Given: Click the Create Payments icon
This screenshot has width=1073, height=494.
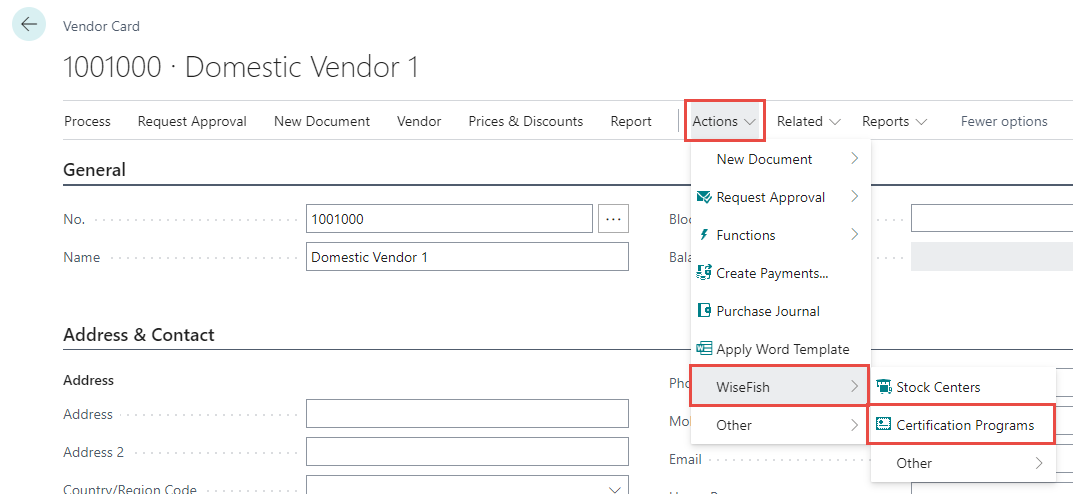Looking at the screenshot, I should (704, 273).
